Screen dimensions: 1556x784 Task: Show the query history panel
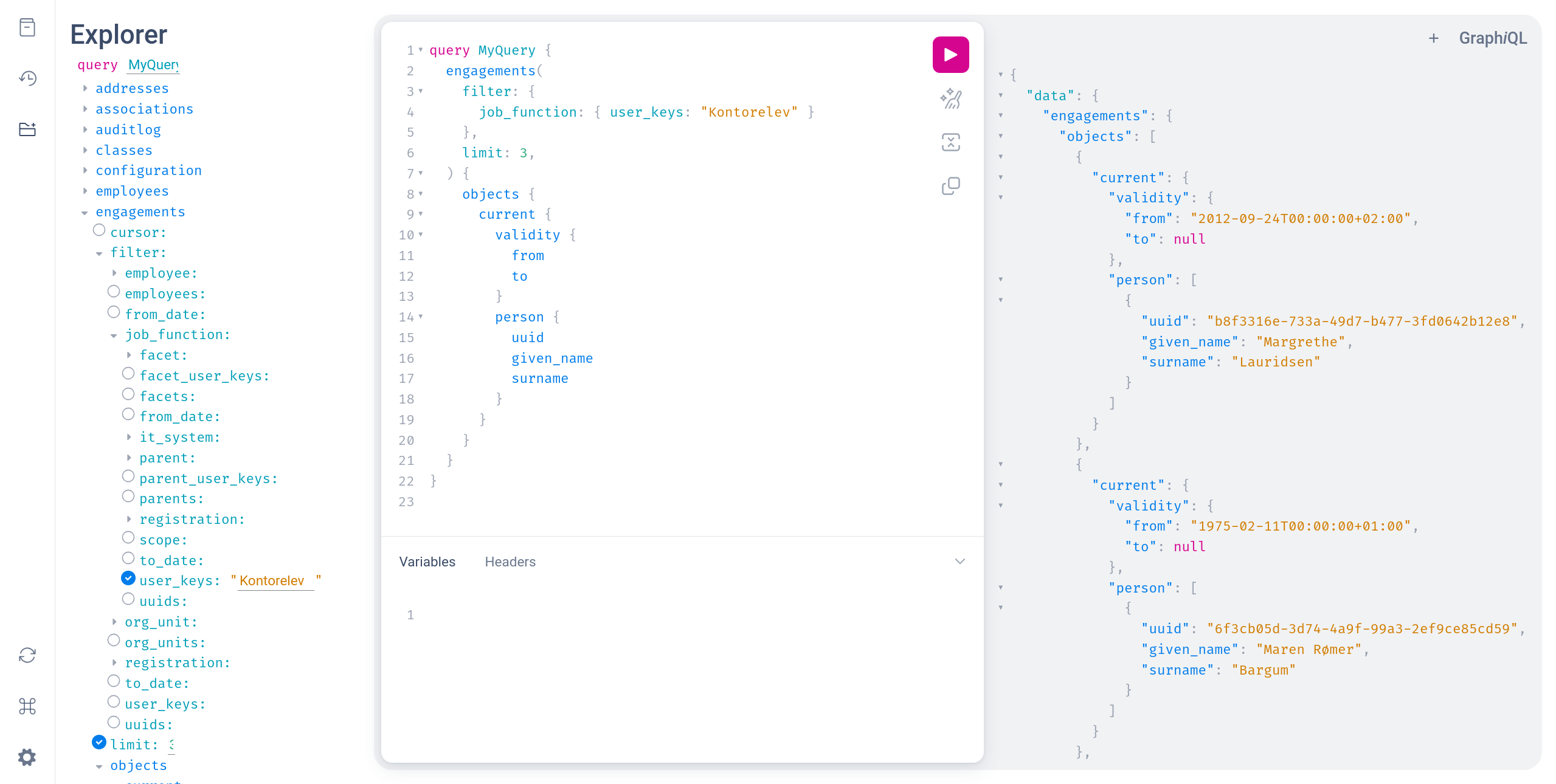click(x=27, y=78)
